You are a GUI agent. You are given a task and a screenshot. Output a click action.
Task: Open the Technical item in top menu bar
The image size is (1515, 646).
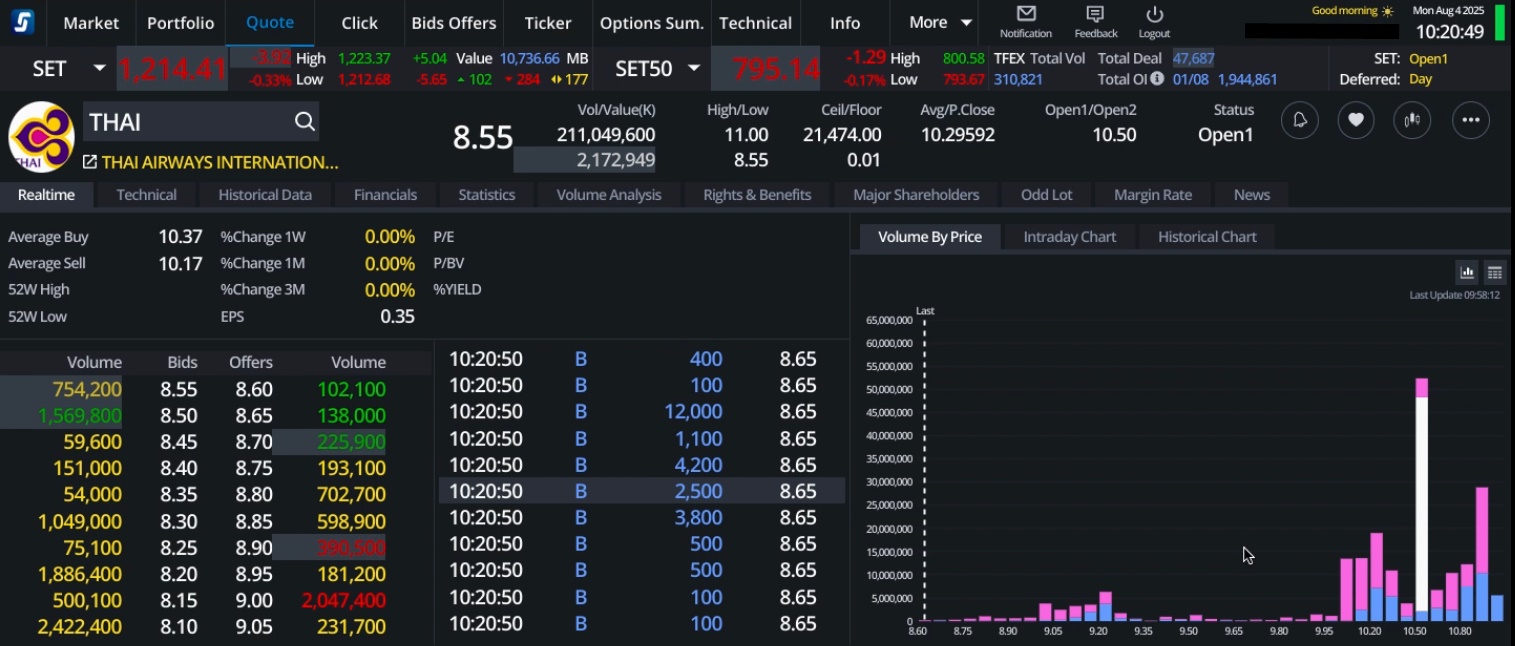pyautogui.click(x=755, y=22)
